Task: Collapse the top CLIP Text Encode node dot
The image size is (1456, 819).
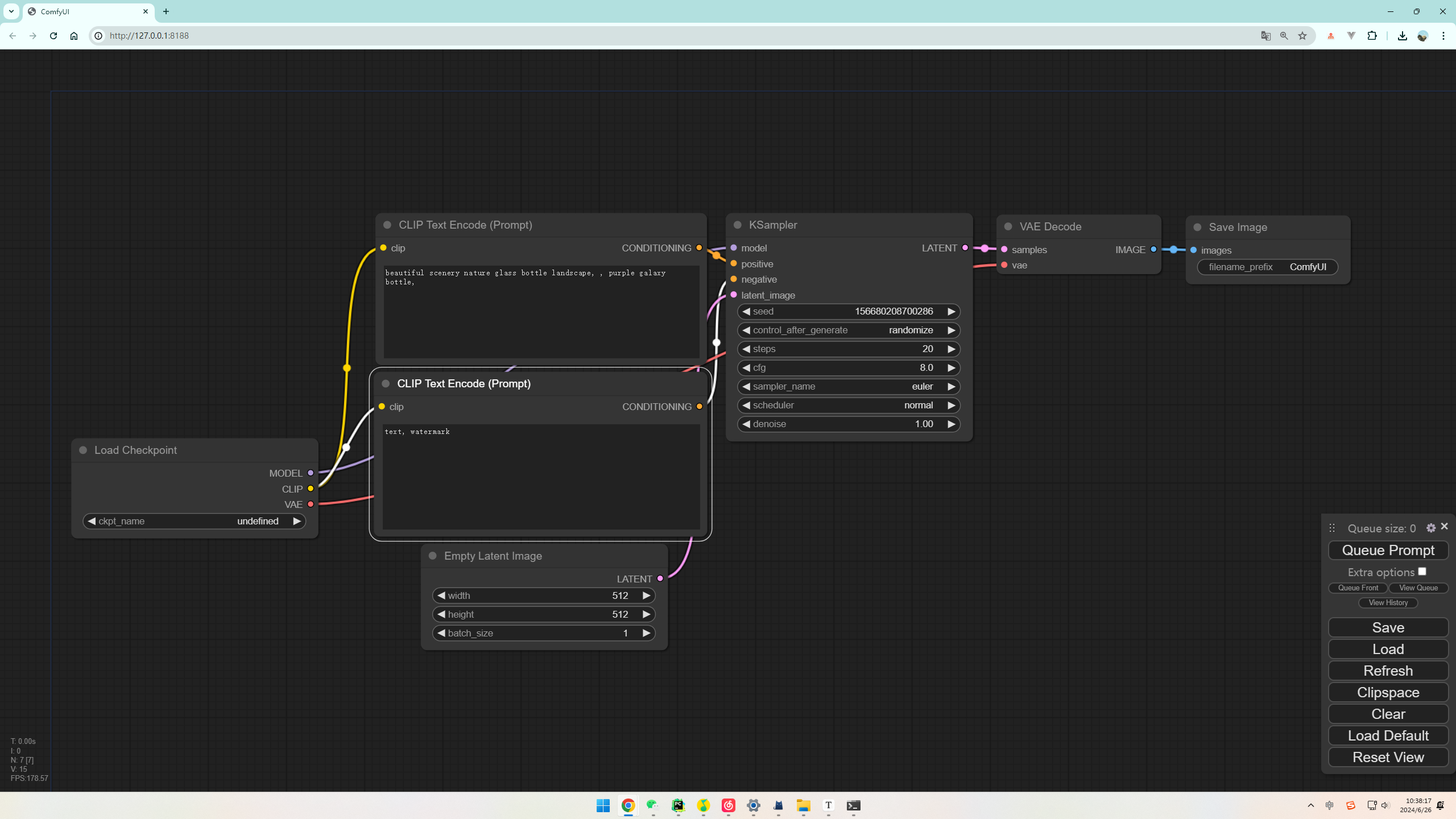Action: coord(387,225)
